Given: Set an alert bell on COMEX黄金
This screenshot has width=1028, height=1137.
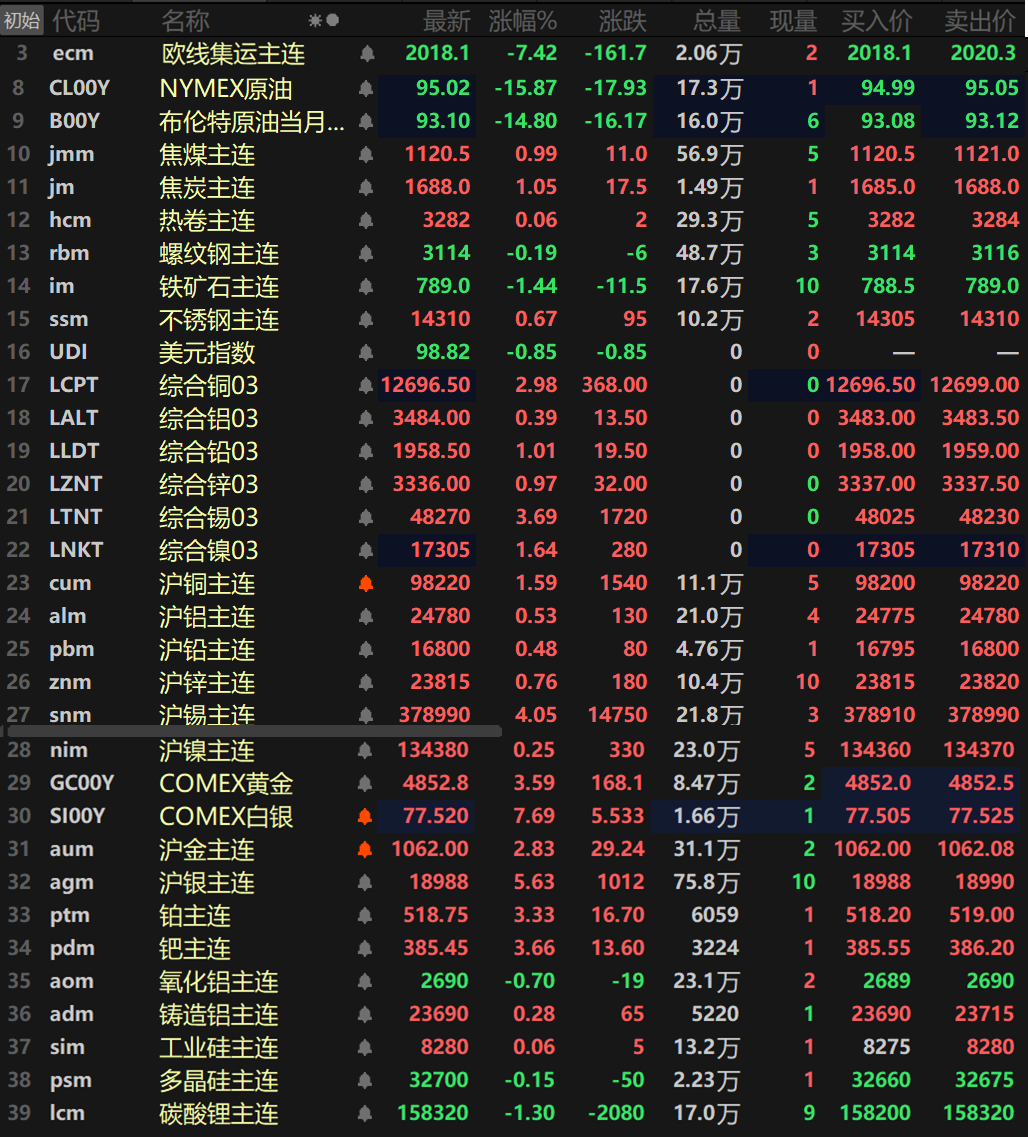Looking at the screenshot, I should tap(366, 781).
